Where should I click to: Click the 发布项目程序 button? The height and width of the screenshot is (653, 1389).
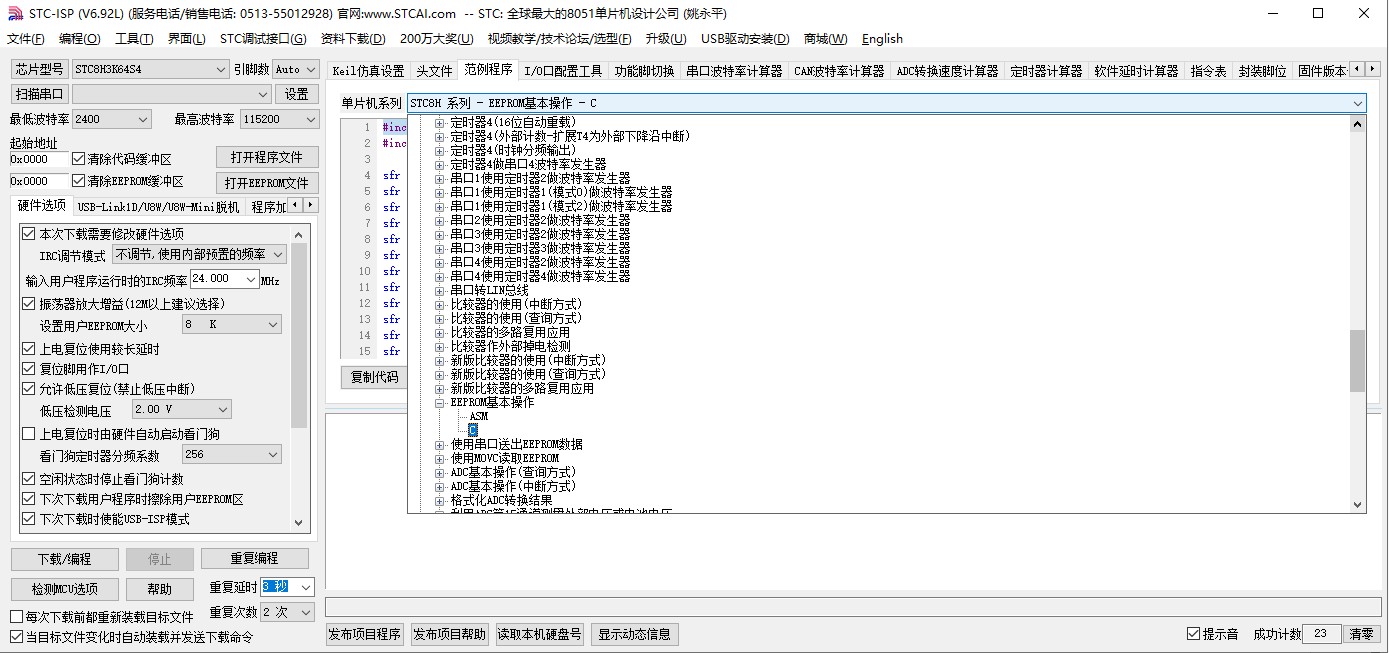coord(364,634)
